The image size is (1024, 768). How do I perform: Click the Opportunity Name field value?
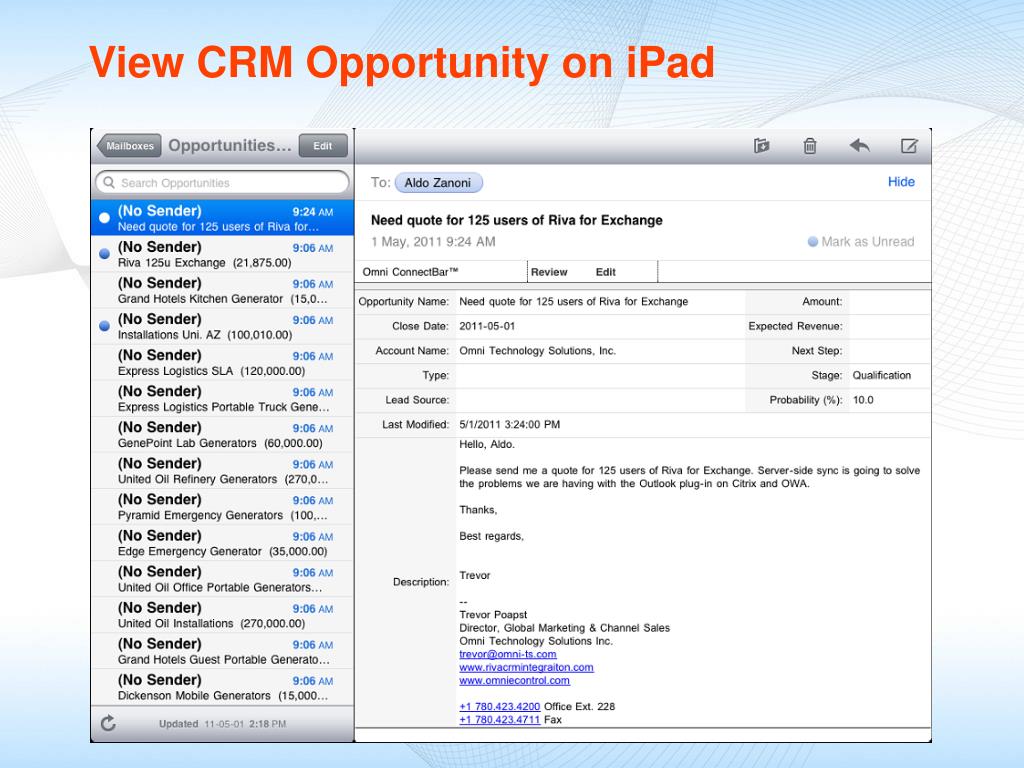click(x=573, y=302)
